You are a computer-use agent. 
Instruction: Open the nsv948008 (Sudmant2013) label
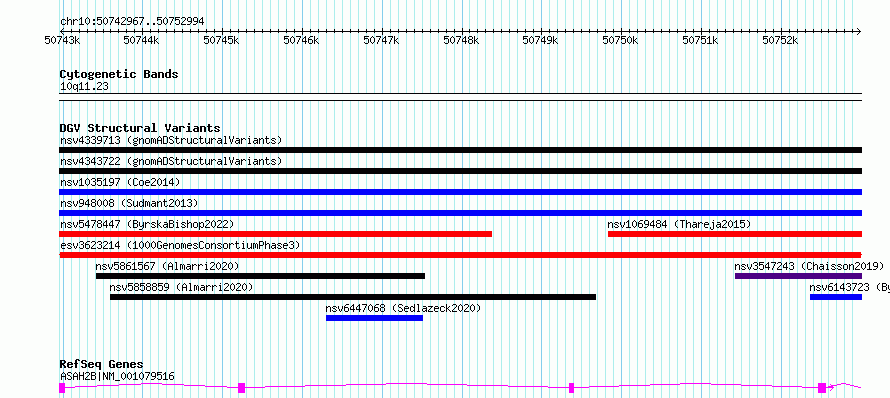pos(129,203)
